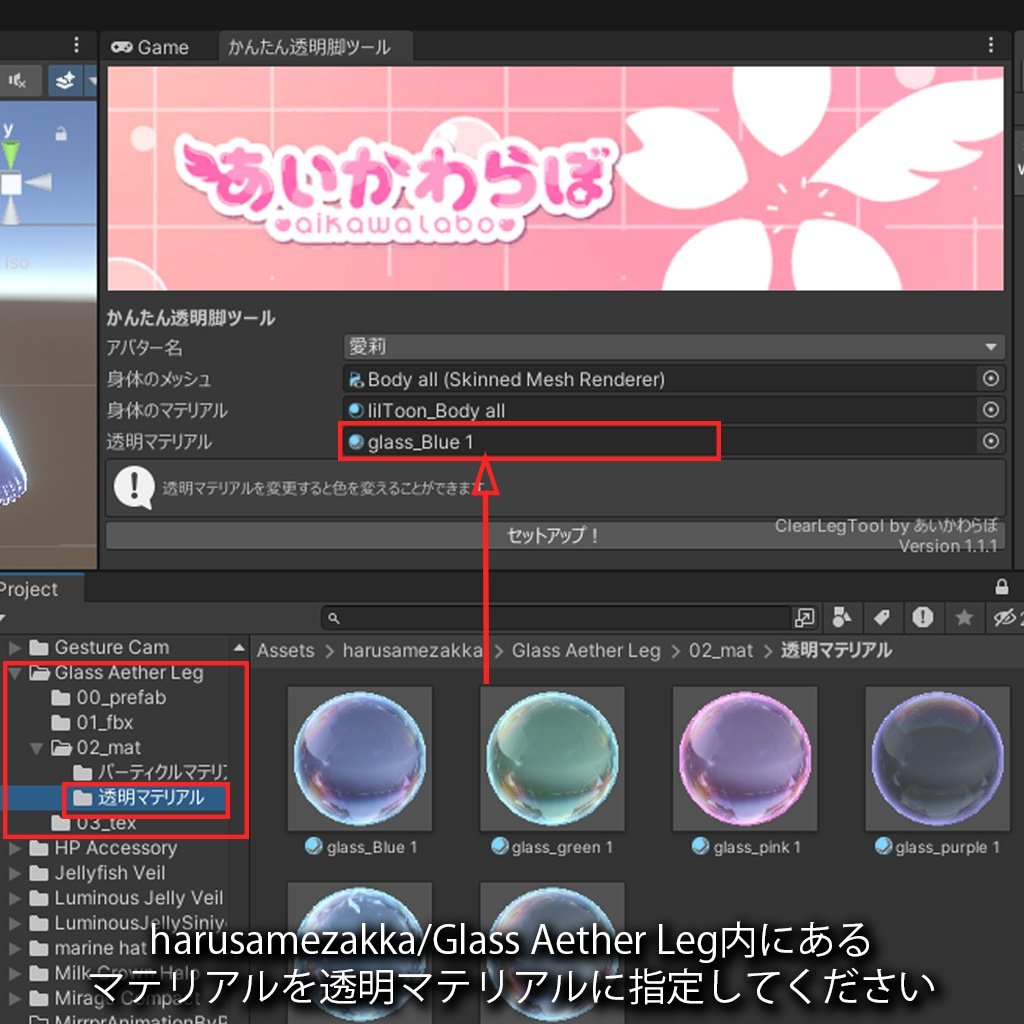Click the console warning filter icon
1024x1024 pixels.
click(x=923, y=618)
